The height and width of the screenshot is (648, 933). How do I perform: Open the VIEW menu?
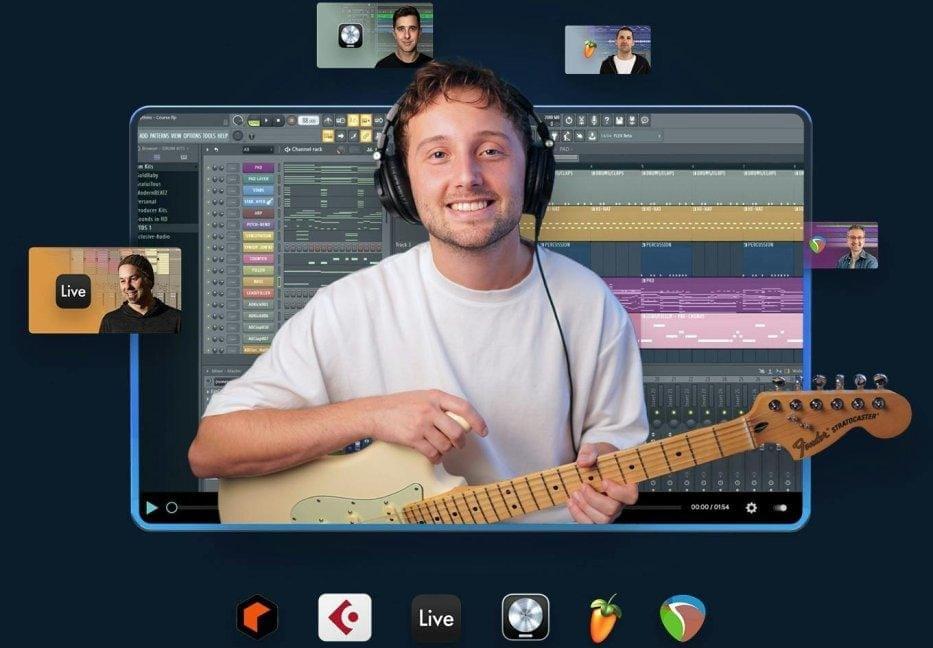point(176,136)
